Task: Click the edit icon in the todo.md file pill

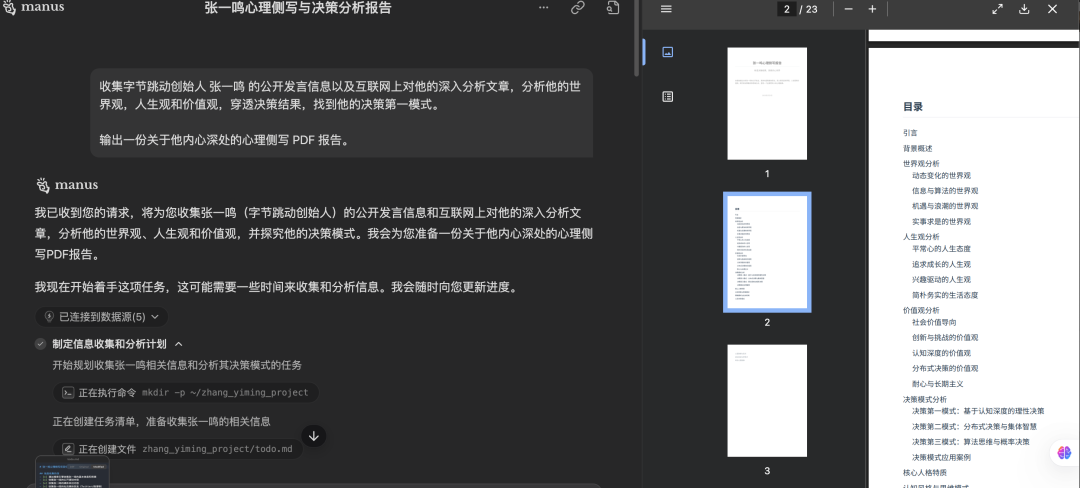Action: pos(68,449)
